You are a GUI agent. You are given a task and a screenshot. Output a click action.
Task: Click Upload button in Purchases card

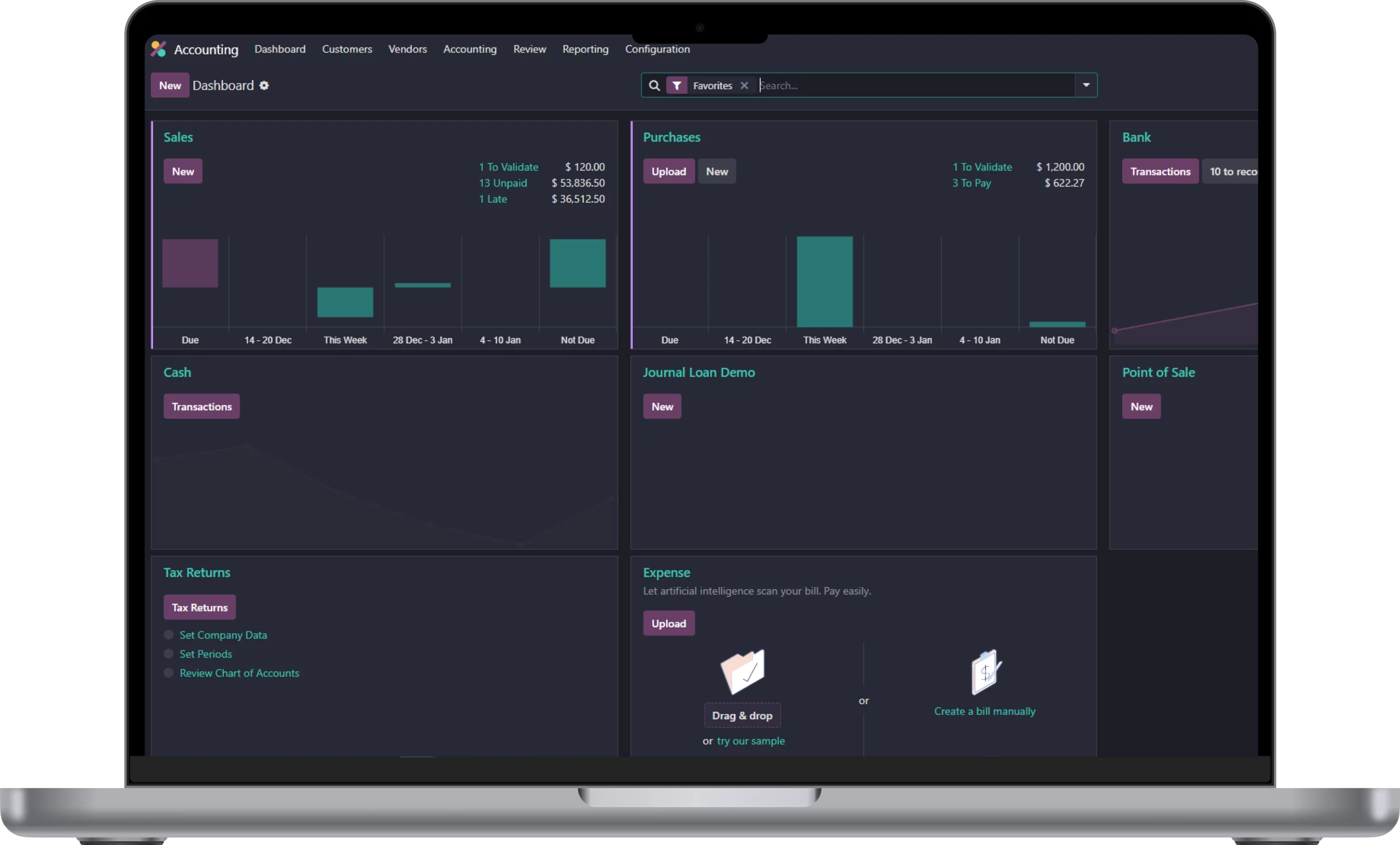[x=668, y=172]
